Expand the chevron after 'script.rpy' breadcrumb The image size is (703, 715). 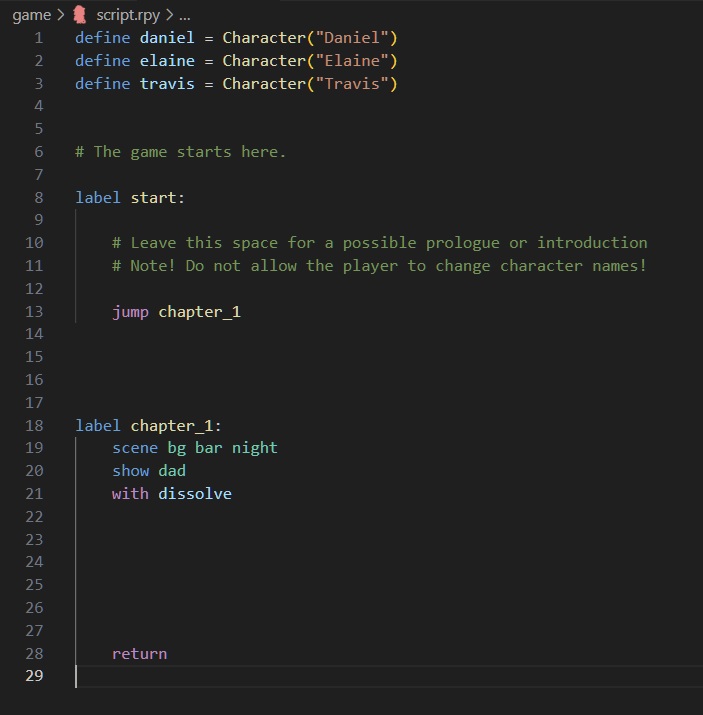170,15
